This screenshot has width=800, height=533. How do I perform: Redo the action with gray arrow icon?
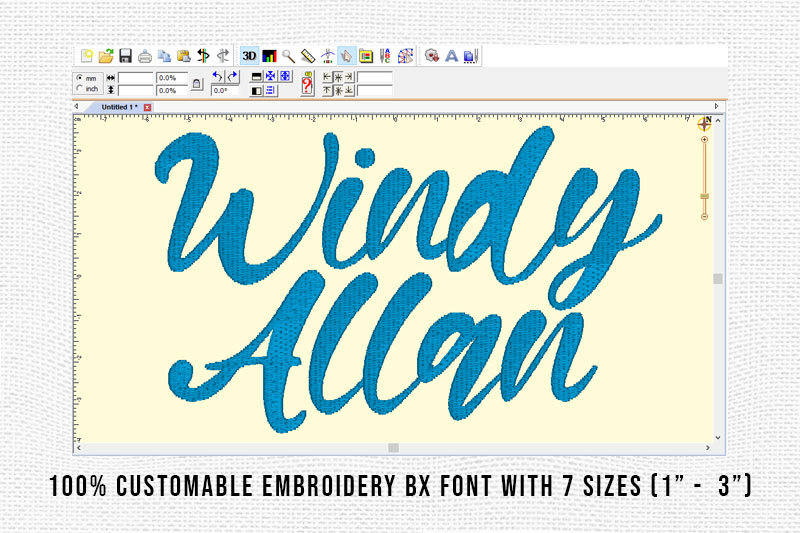pyautogui.click(x=223, y=56)
